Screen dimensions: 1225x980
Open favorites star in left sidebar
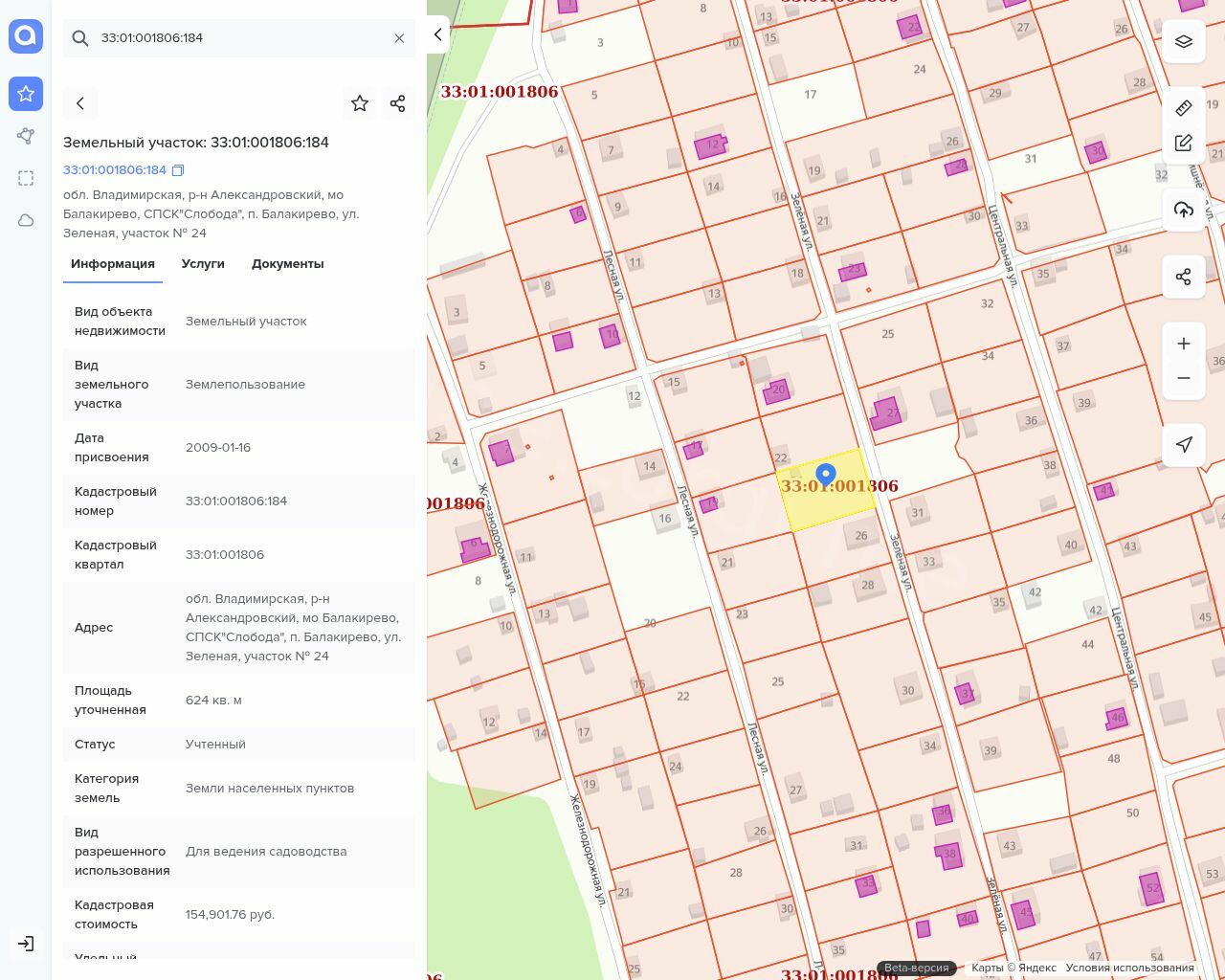[x=26, y=94]
